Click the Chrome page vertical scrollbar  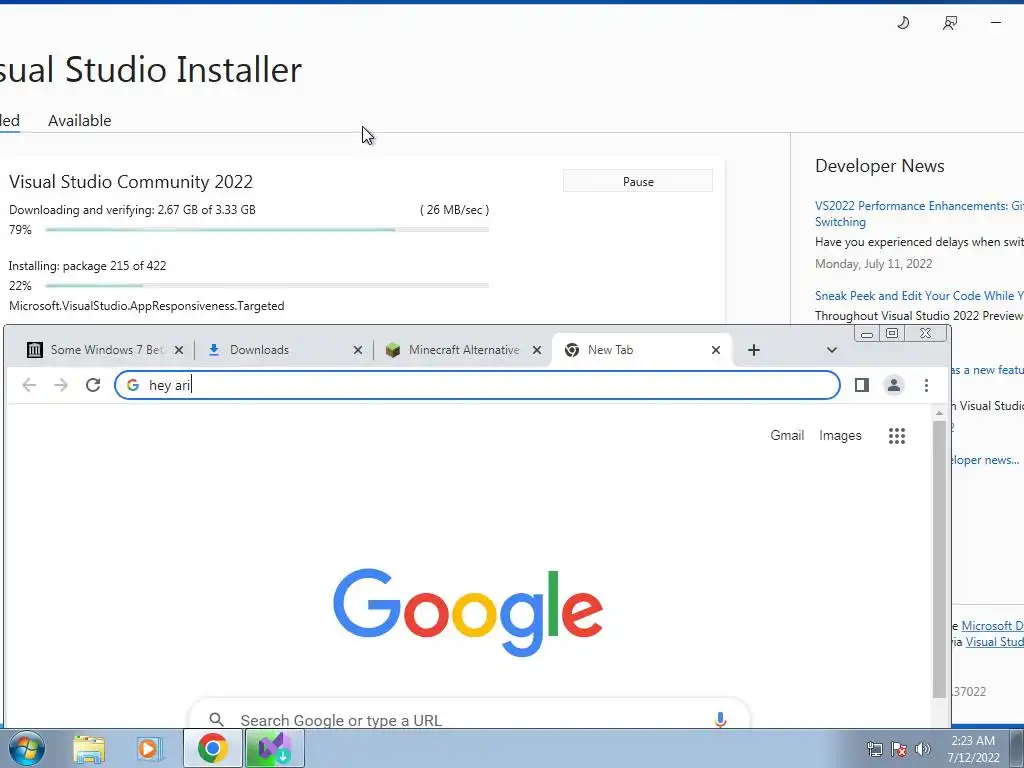click(x=939, y=559)
